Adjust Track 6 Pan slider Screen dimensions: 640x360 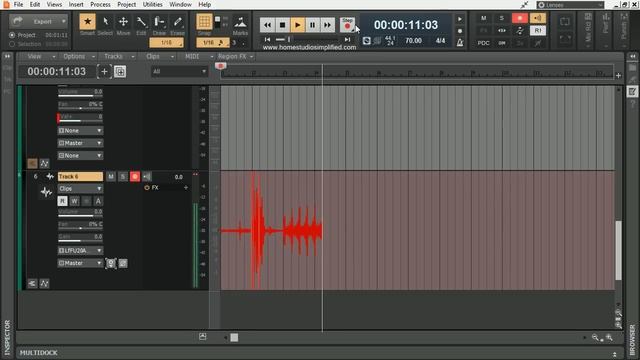tap(80, 225)
